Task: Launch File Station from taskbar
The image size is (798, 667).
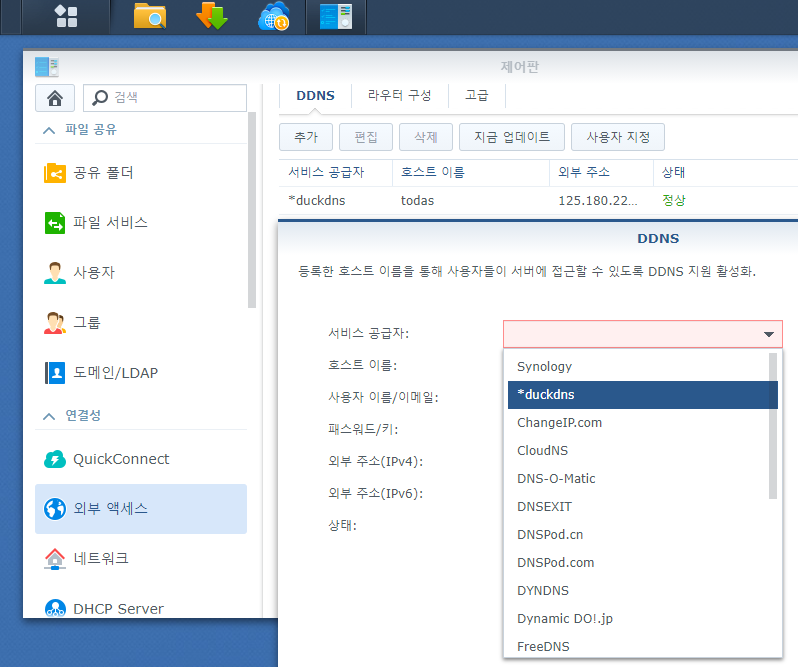Action: pyautogui.click(x=150, y=16)
